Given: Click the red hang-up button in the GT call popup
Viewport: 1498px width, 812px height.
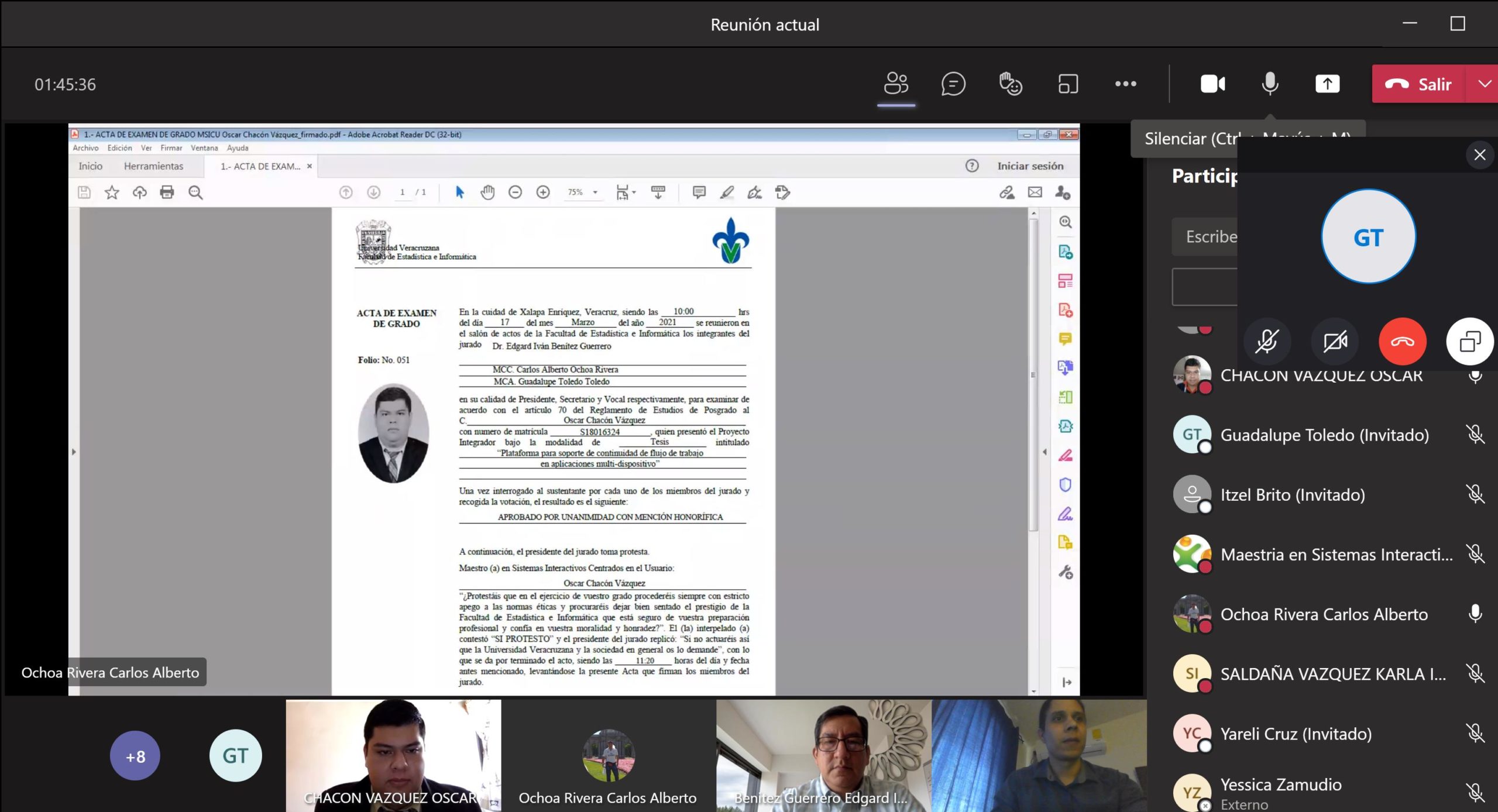Looking at the screenshot, I should pyautogui.click(x=1402, y=341).
